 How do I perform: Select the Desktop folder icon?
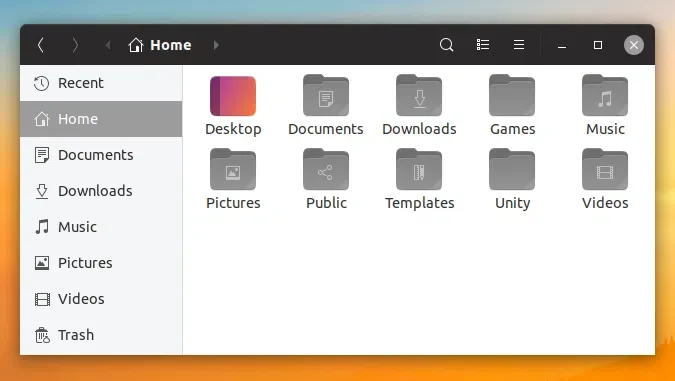click(233, 96)
